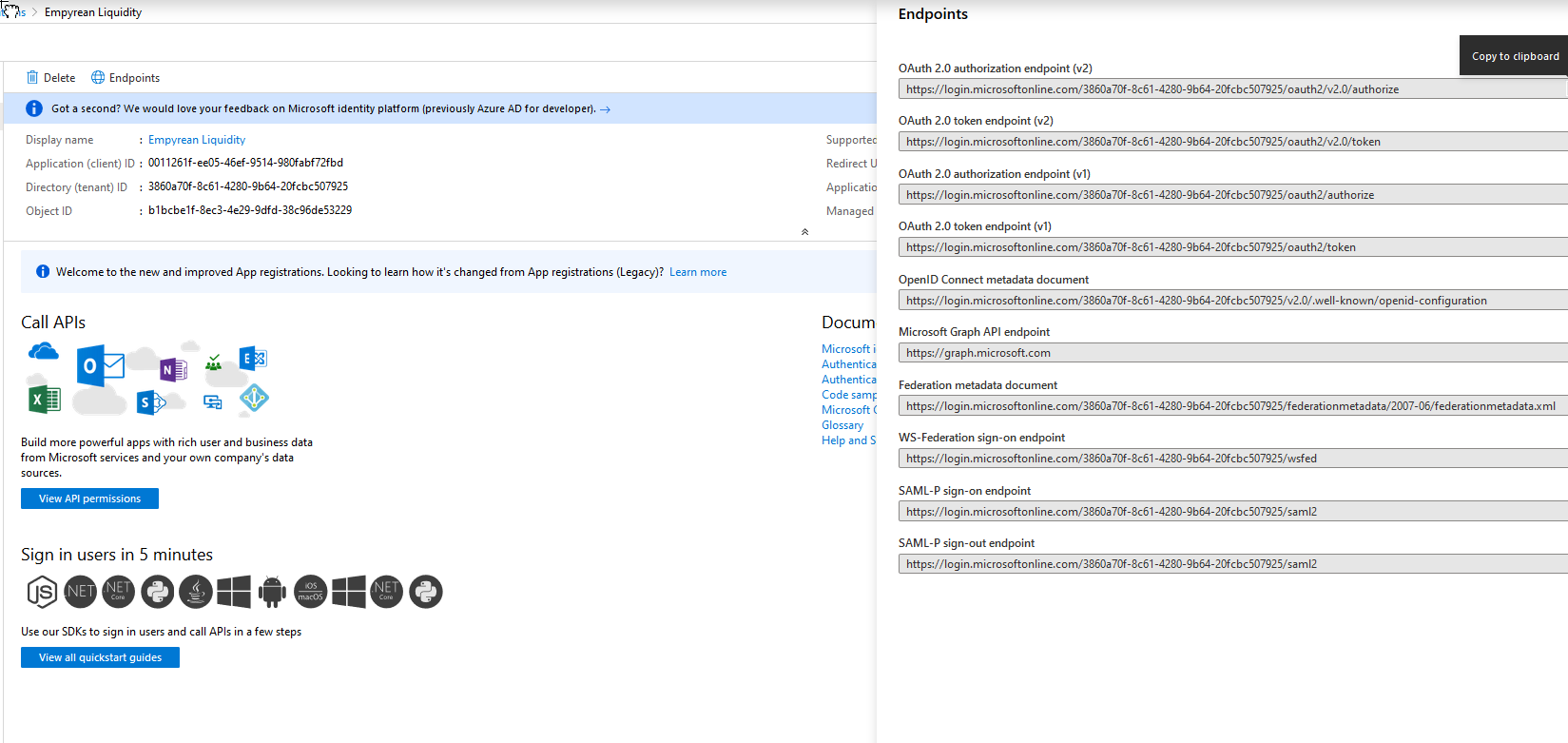Click the Display name label
Screen dimensions: 1568x743
pos(59,140)
